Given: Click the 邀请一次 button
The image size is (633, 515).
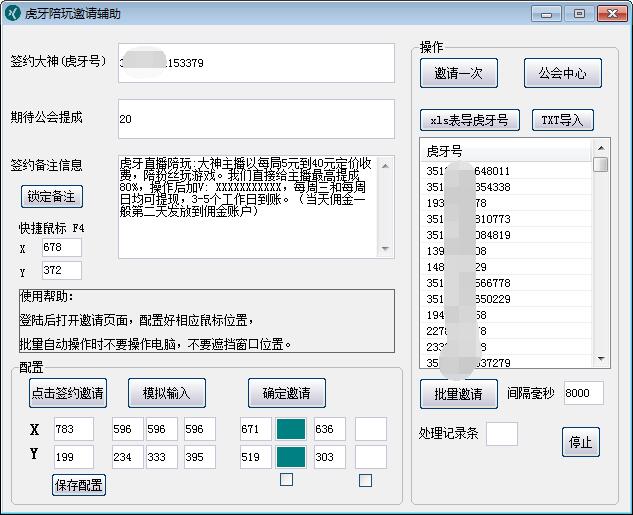Looking at the screenshot, I should click(x=459, y=73).
